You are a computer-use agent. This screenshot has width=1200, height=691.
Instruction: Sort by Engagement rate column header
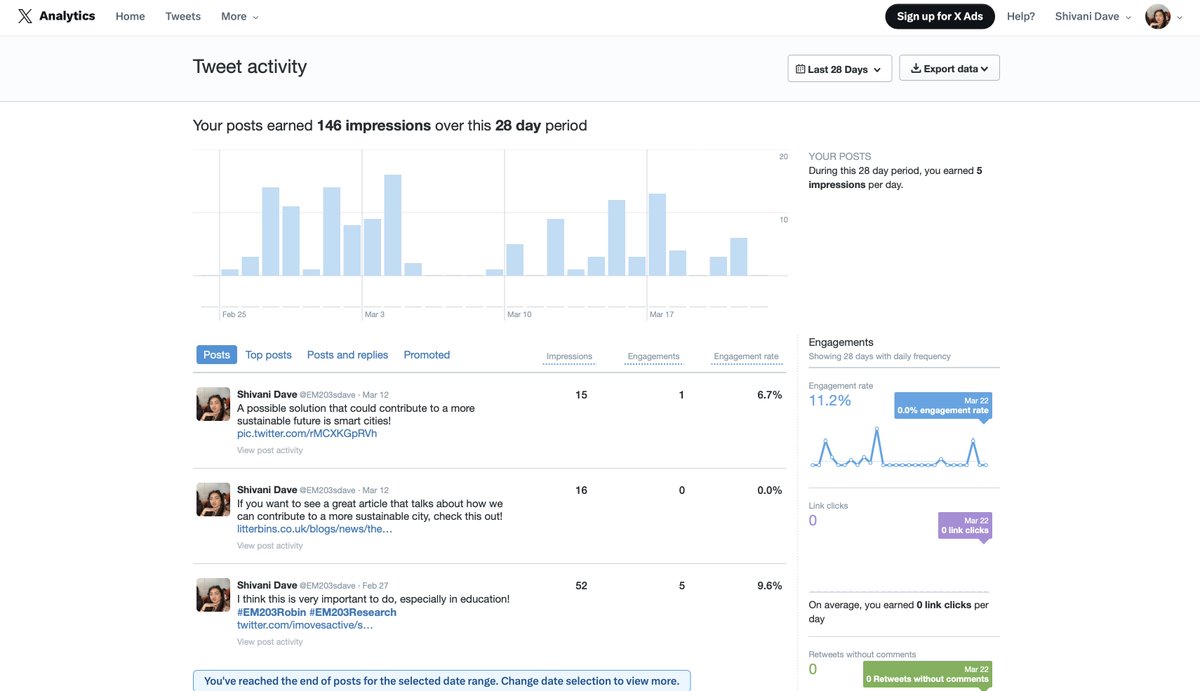(x=746, y=356)
